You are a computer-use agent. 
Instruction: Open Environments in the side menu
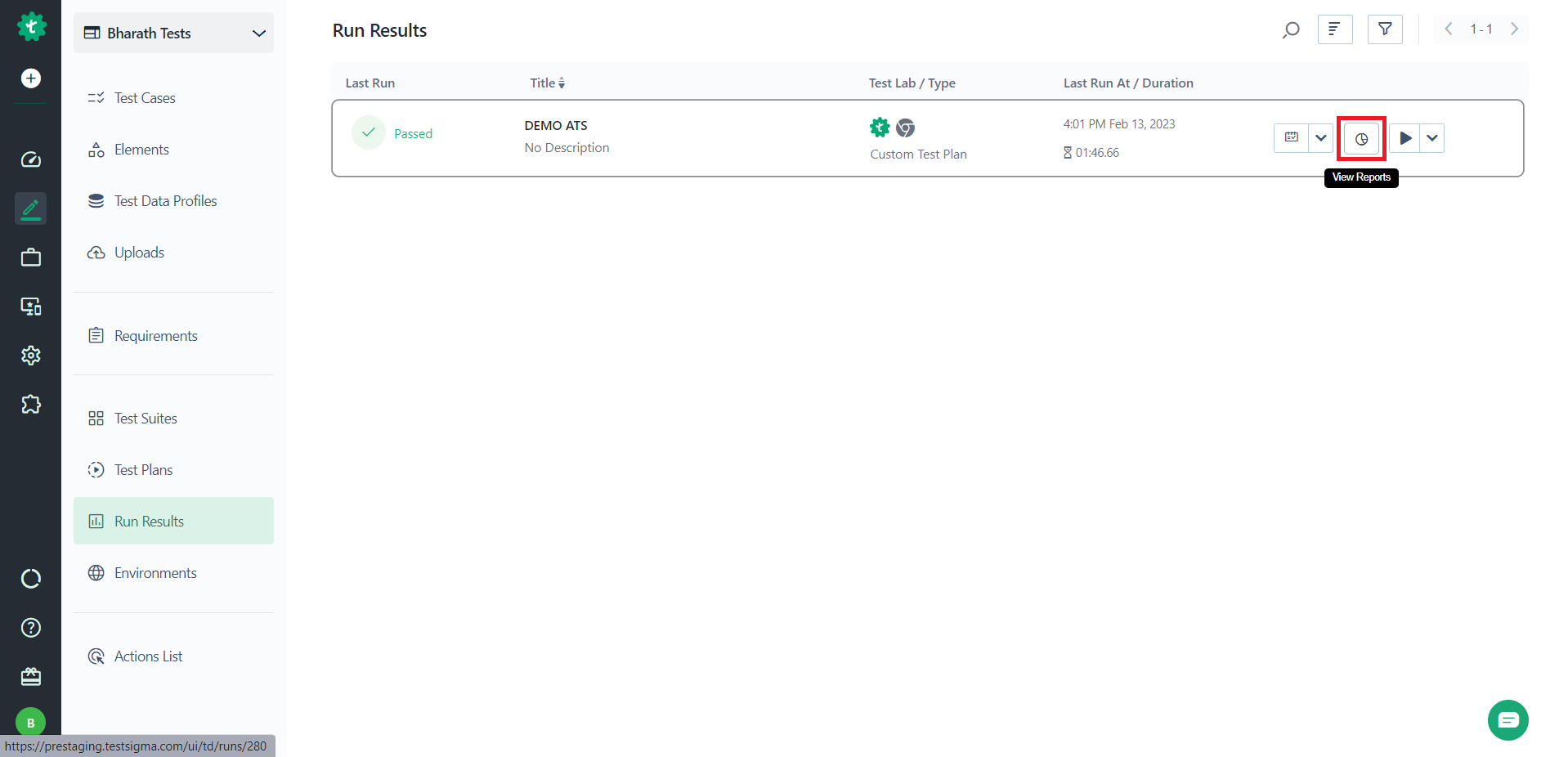click(173, 573)
